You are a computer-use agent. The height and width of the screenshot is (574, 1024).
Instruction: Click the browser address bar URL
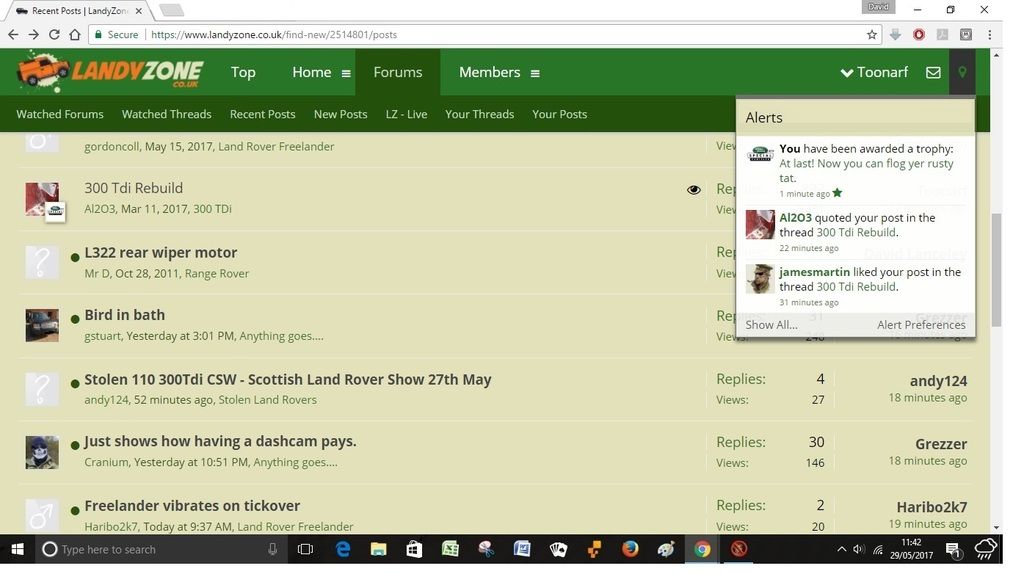coord(274,35)
